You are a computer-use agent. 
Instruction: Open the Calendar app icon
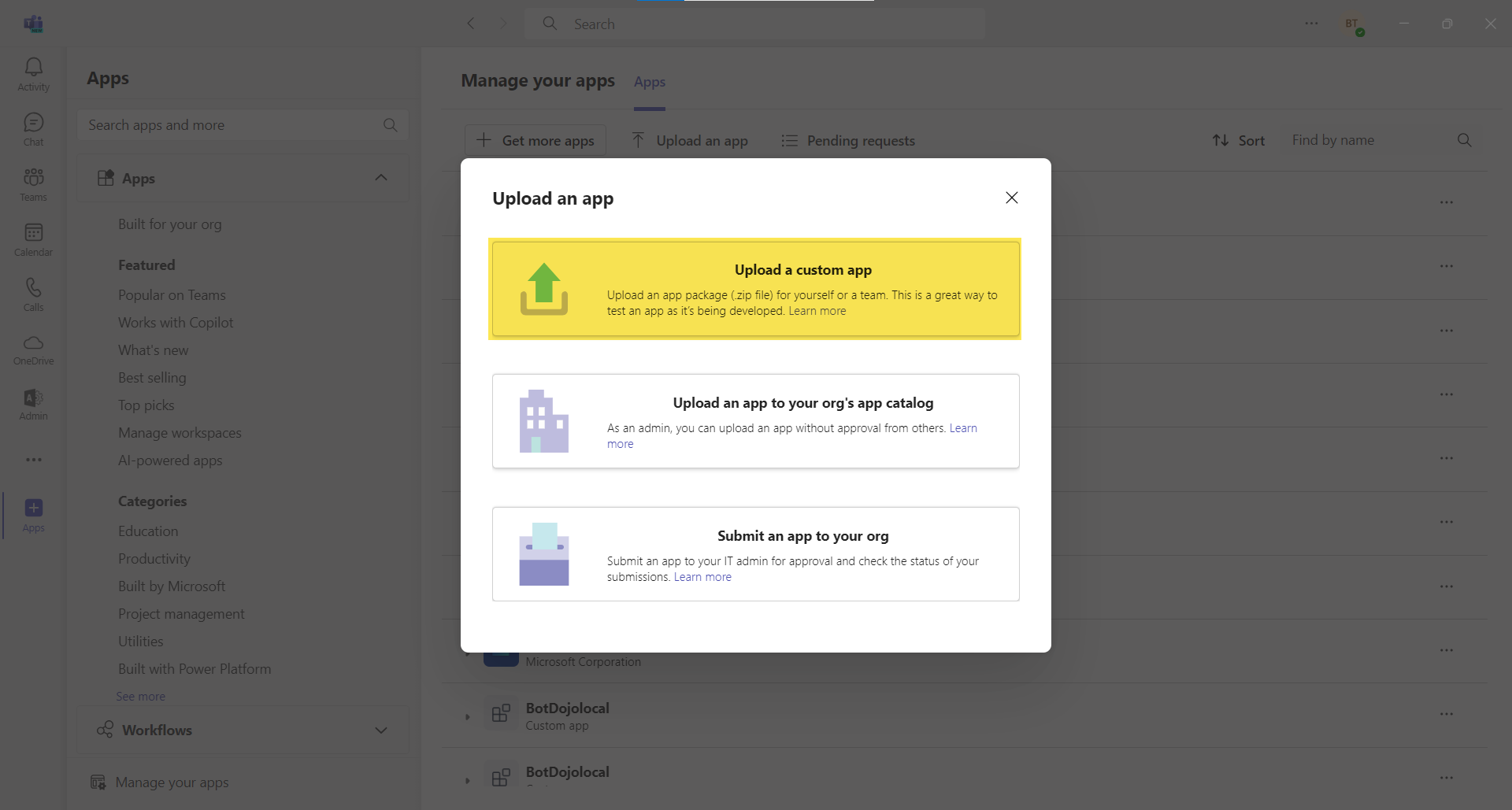[x=33, y=240]
